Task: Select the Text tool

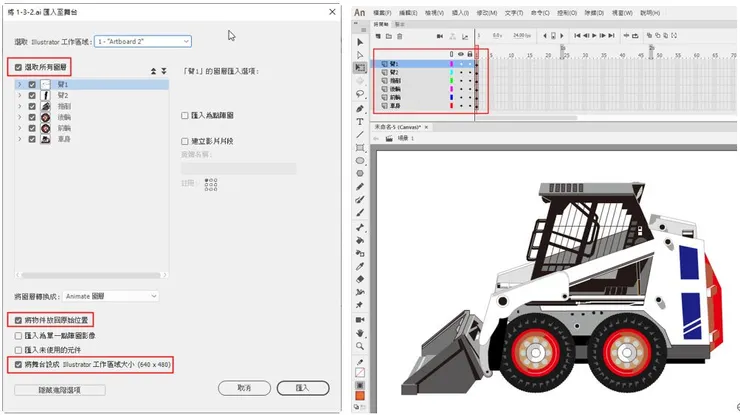Action: 360,122
